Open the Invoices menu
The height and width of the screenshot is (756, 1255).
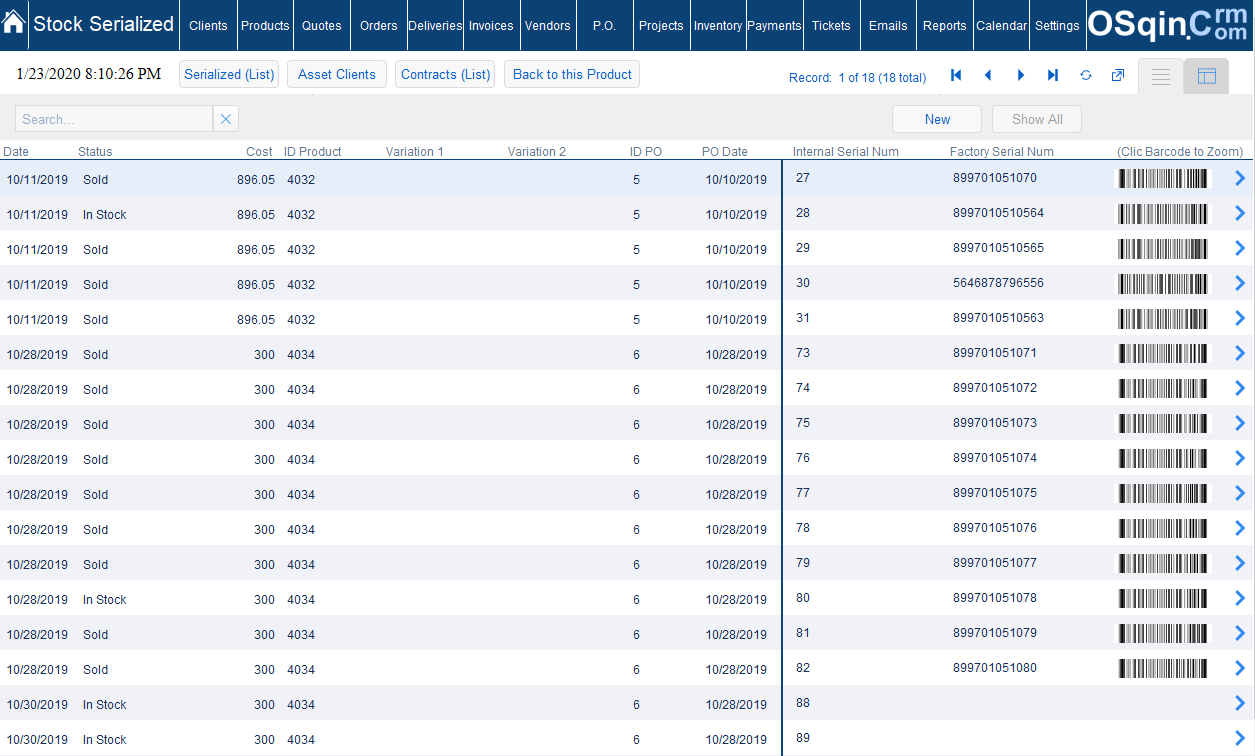[491, 25]
